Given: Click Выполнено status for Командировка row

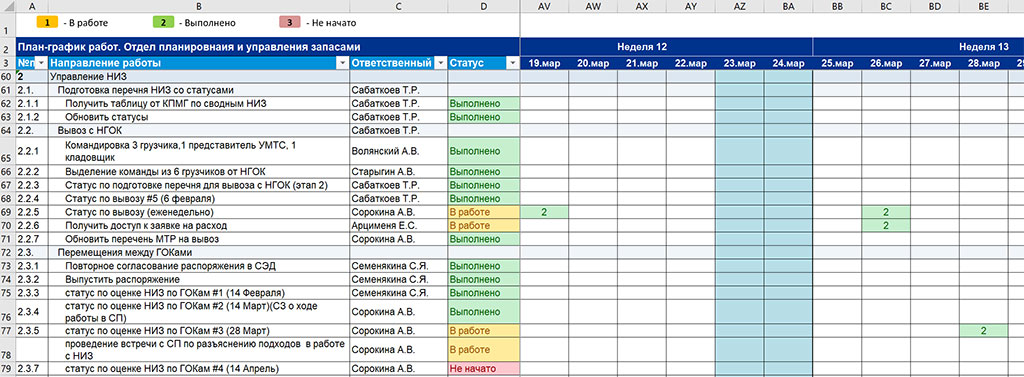Looking at the screenshot, I should click(x=483, y=151).
